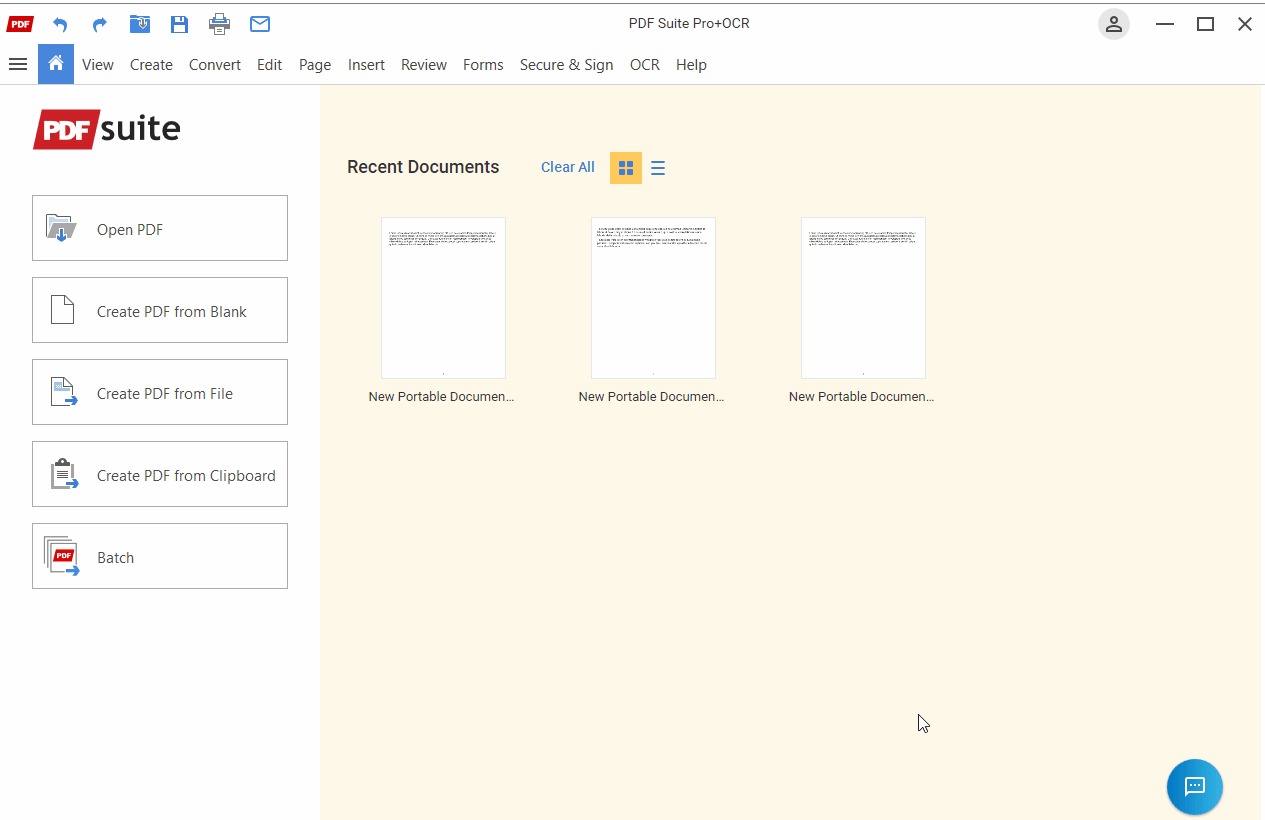Click Create PDF from Clipboard
The image size is (1265, 820).
point(160,474)
